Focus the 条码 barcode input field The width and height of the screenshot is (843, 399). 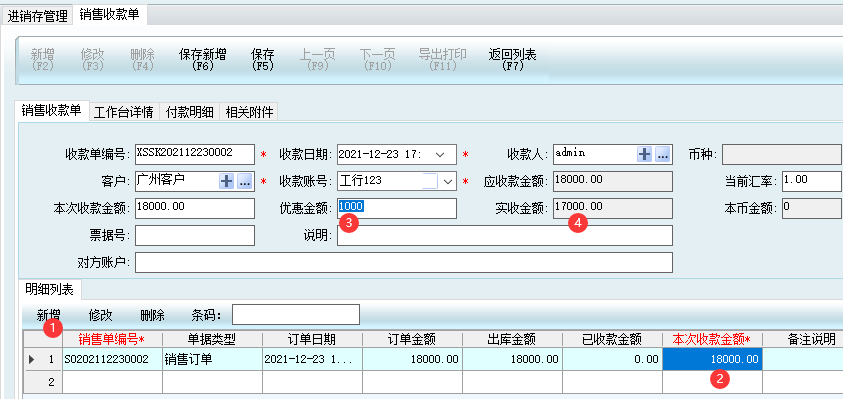296,315
